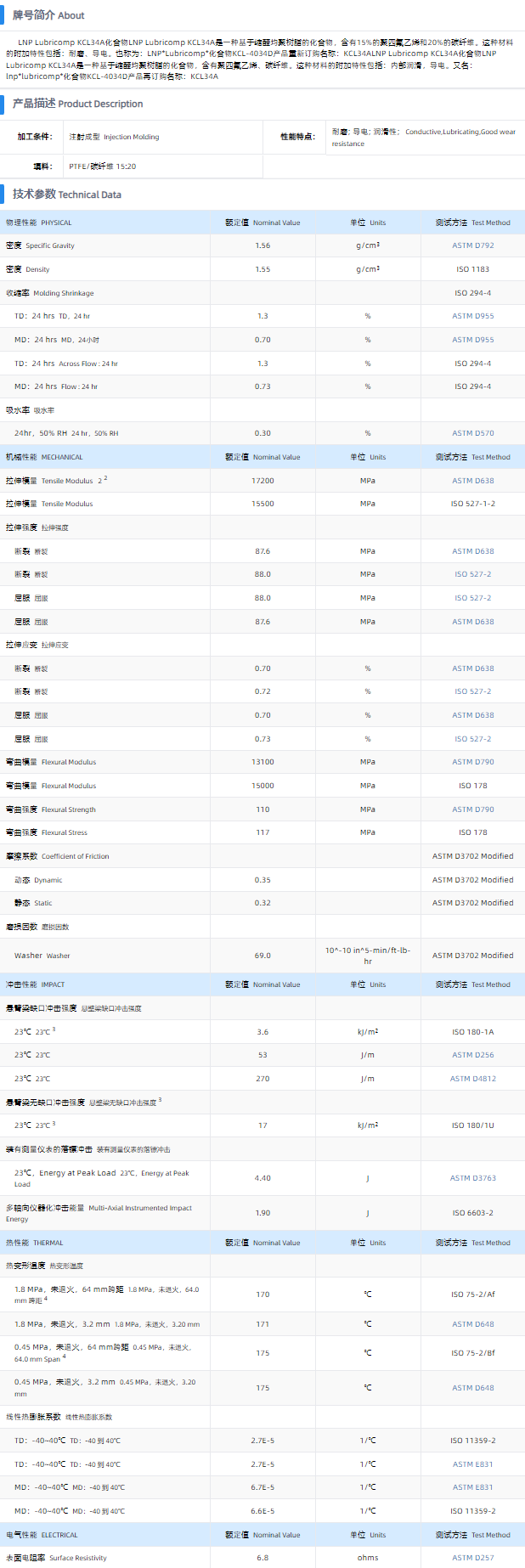525x1568 pixels.
Task: Open ASTM D955 link for TD shrinkage
Action: pos(472,316)
